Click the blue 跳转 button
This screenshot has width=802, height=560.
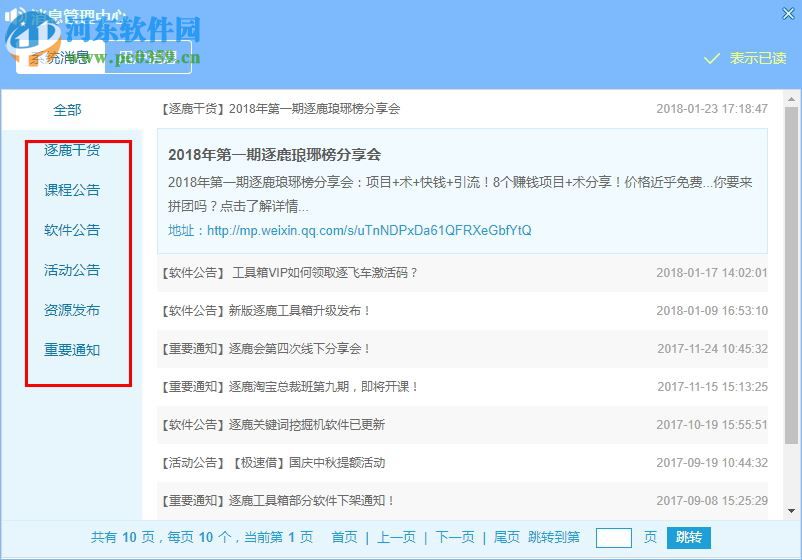pyautogui.click(x=688, y=537)
